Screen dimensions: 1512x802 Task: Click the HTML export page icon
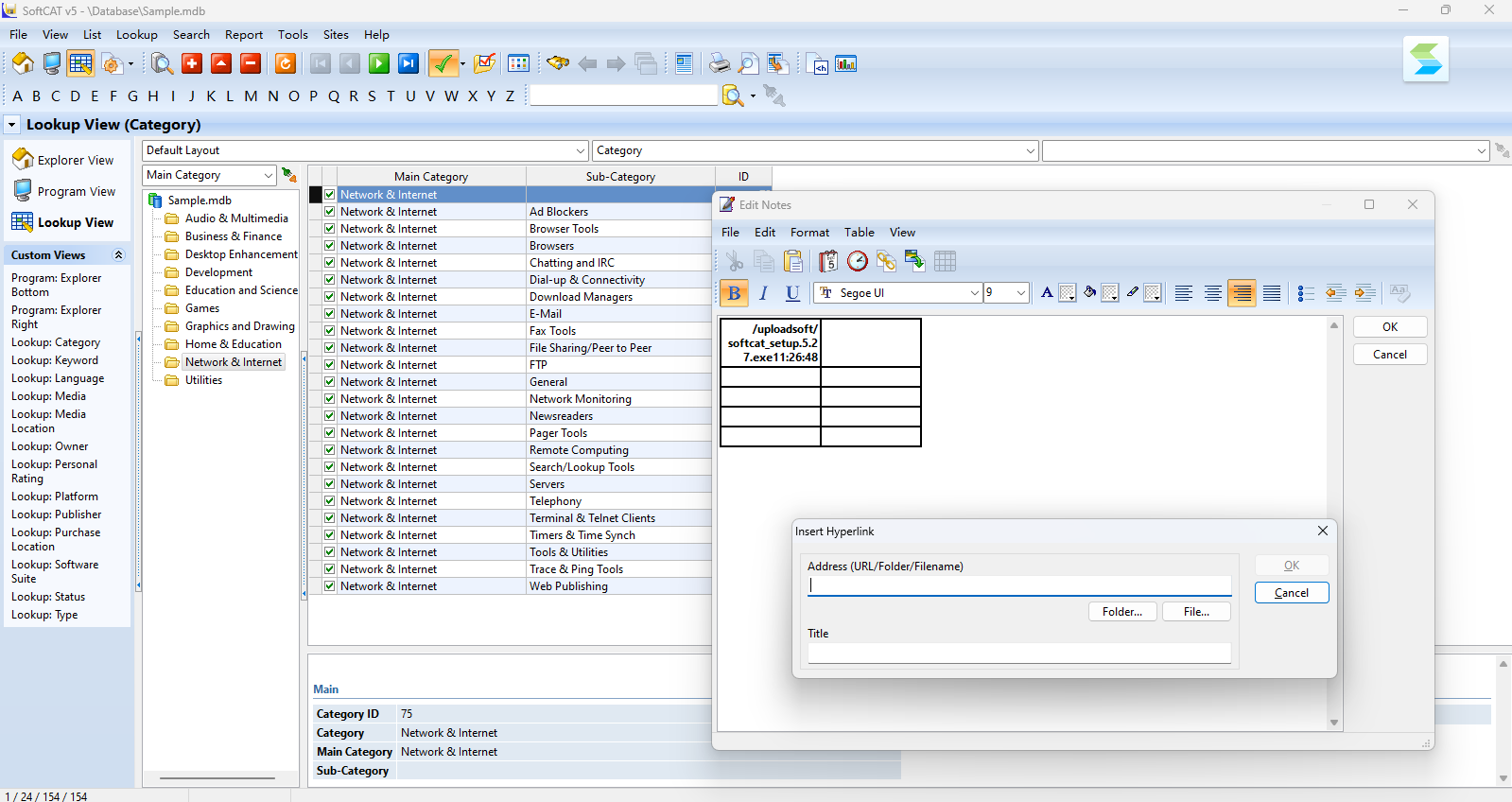coord(818,63)
